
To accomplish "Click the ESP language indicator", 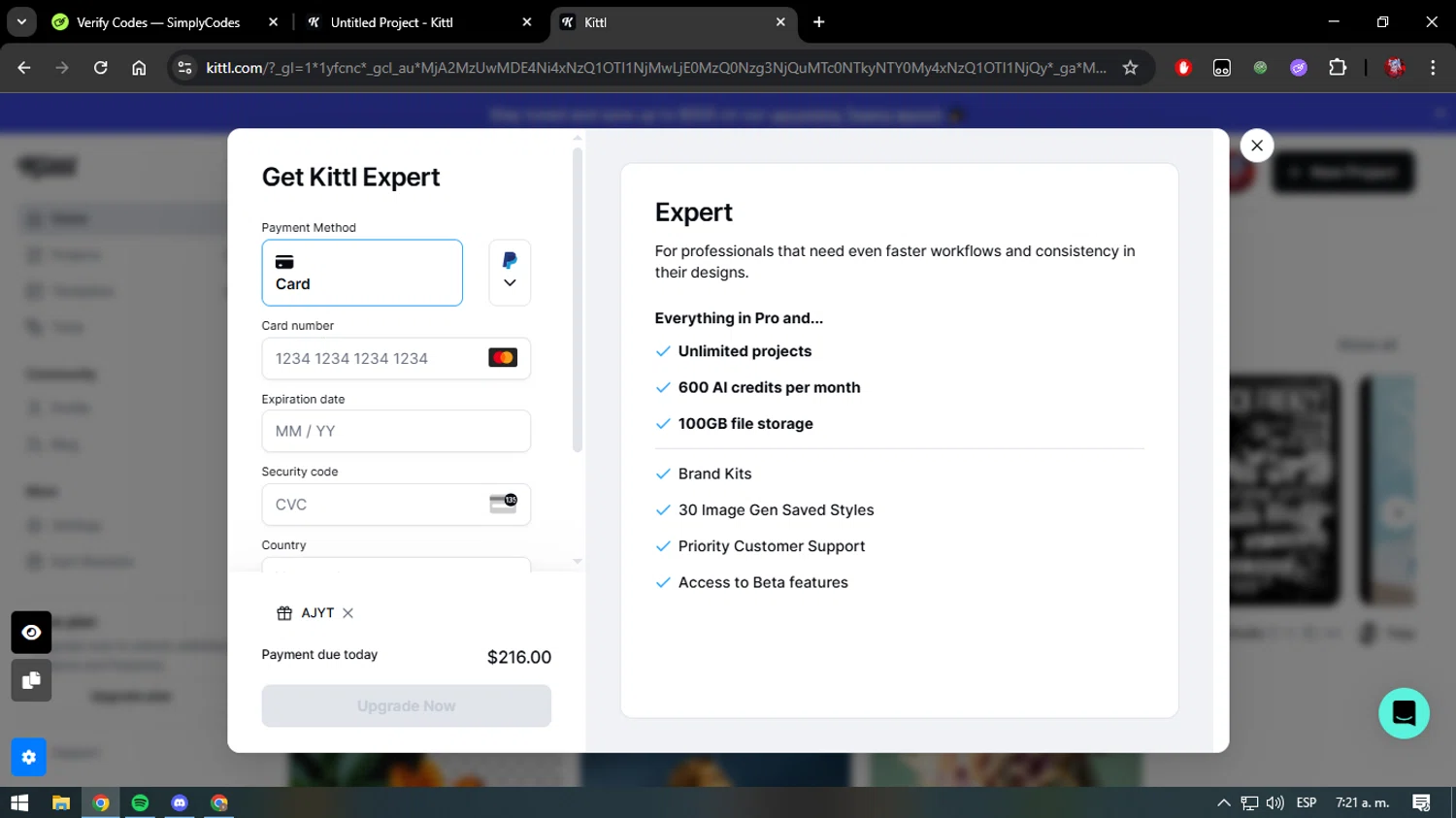I will (x=1307, y=802).
